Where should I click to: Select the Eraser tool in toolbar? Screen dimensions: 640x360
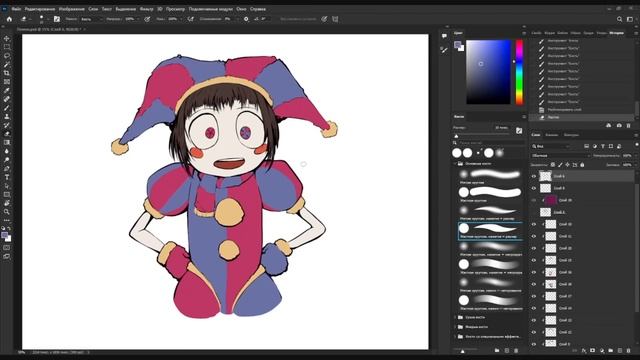pyautogui.click(x=7, y=134)
